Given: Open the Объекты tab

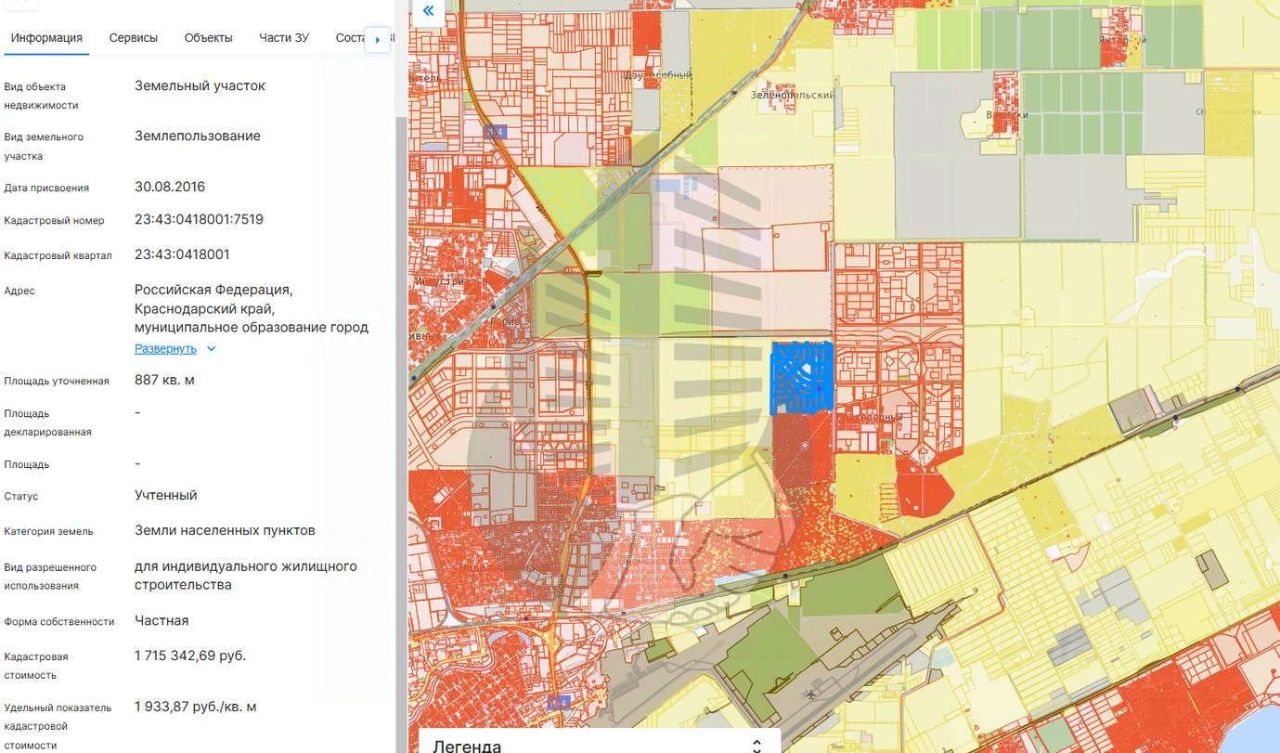Looking at the screenshot, I should 208,38.
